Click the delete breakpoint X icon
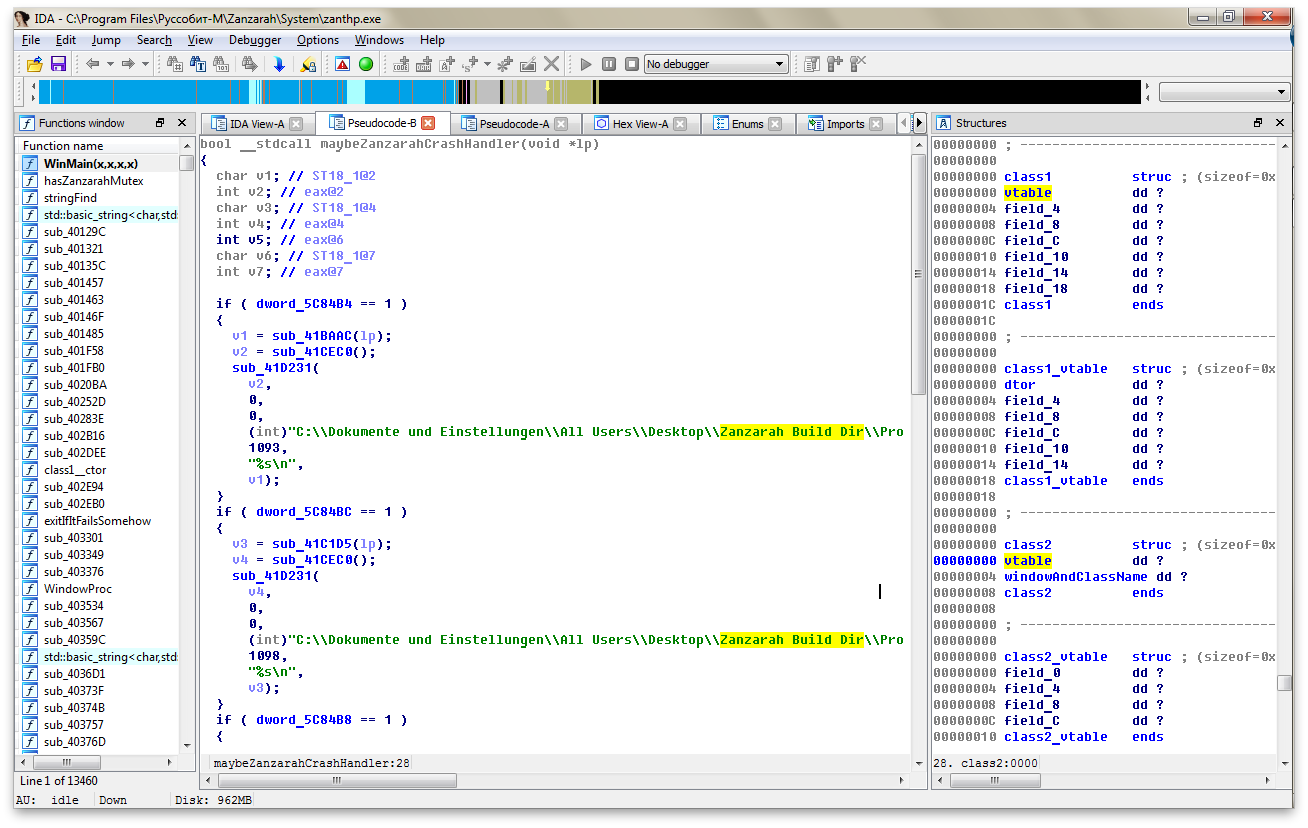1308x828 pixels. click(857, 64)
